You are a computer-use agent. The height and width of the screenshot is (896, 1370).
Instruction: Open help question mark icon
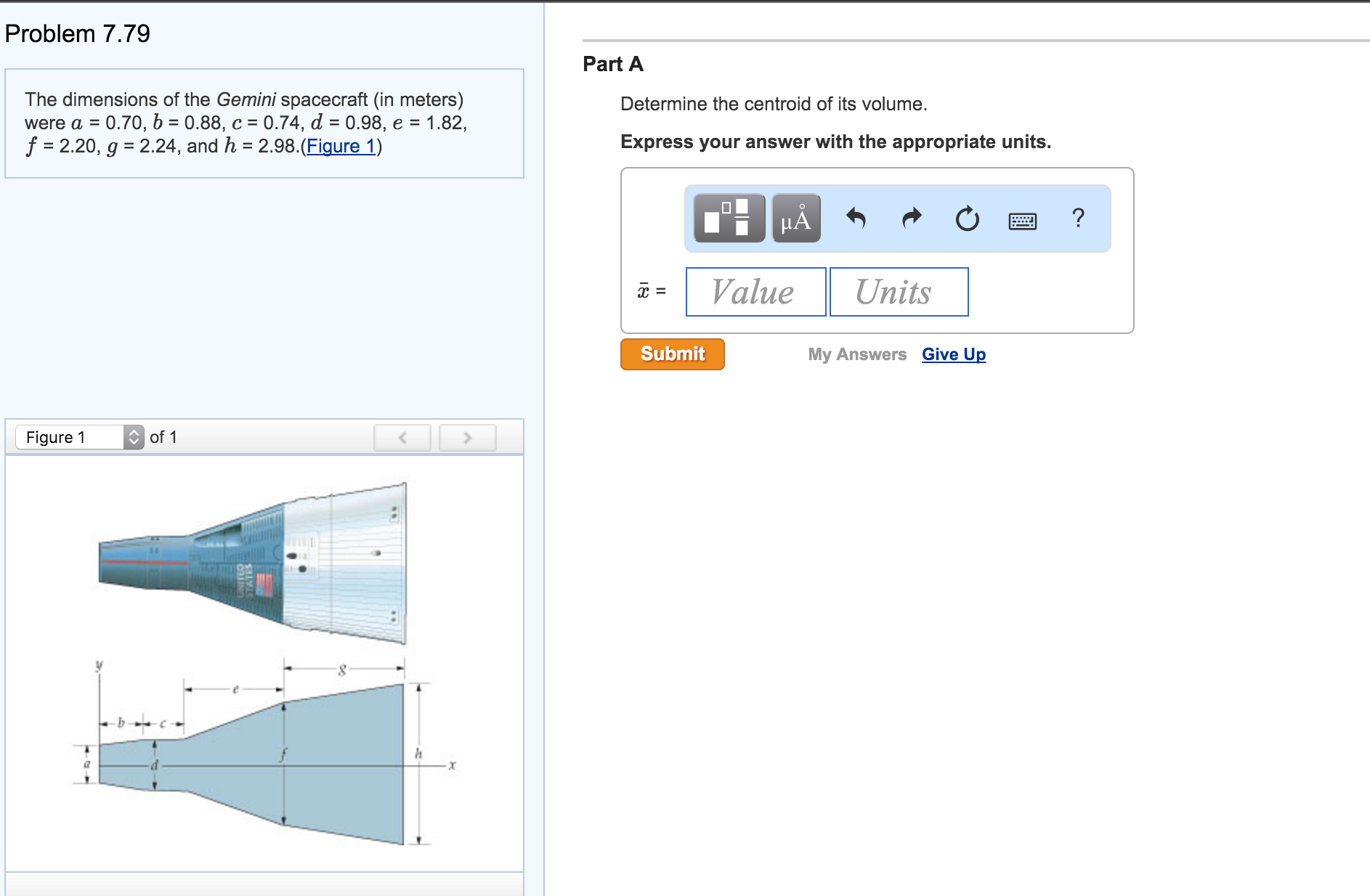(x=1078, y=218)
